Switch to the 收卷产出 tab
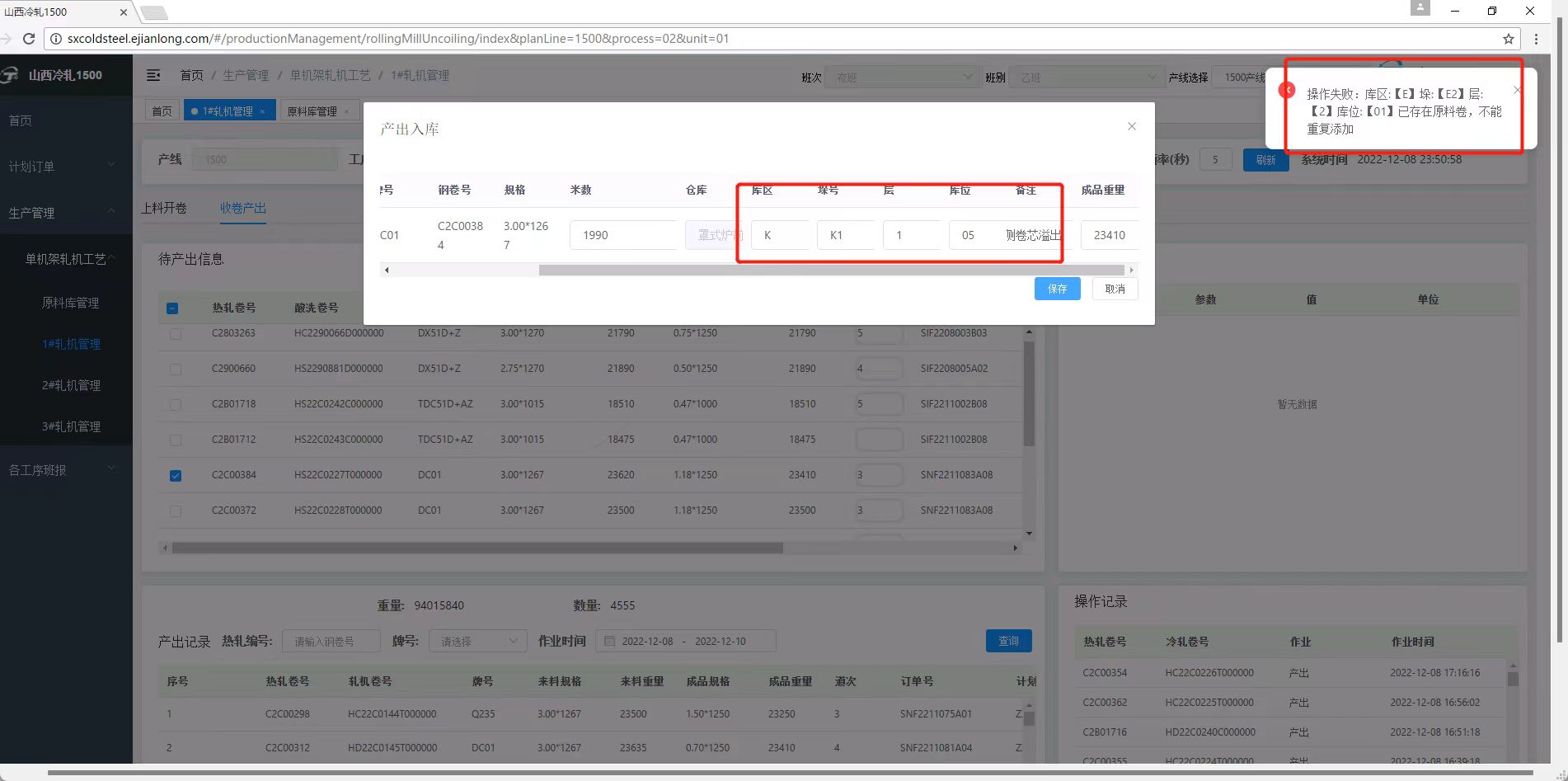 tap(243, 208)
